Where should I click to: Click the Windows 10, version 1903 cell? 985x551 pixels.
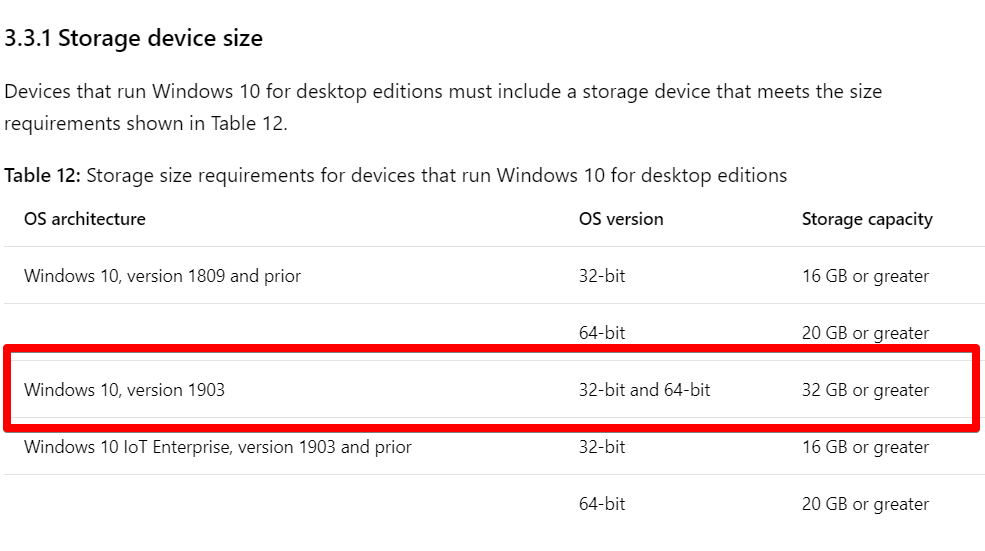(x=124, y=390)
